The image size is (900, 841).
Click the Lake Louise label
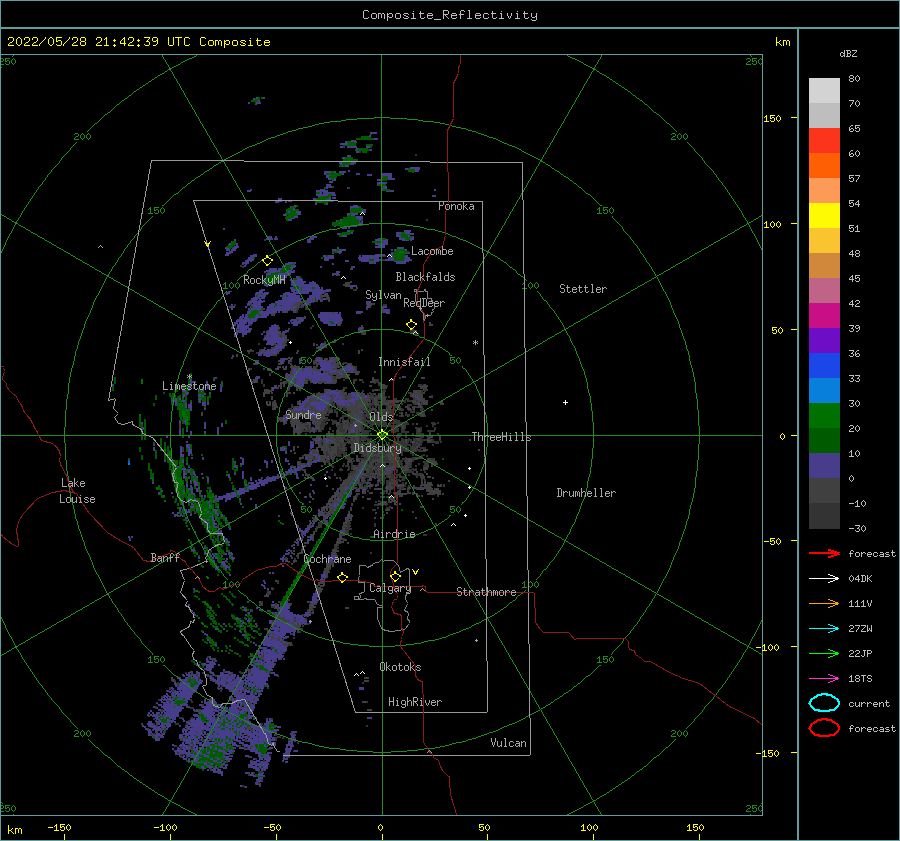click(x=77, y=491)
